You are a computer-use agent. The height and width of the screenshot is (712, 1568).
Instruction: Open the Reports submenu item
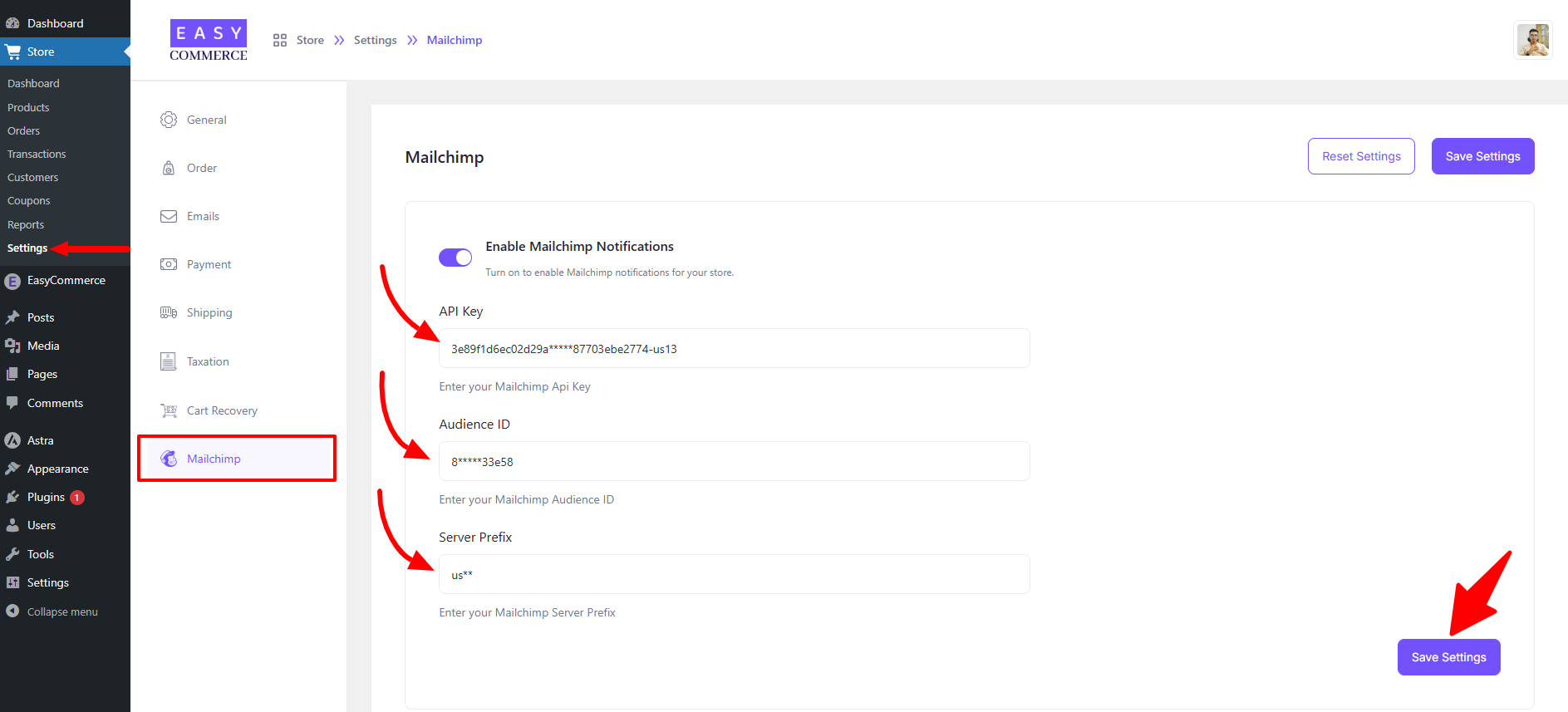tap(26, 224)
